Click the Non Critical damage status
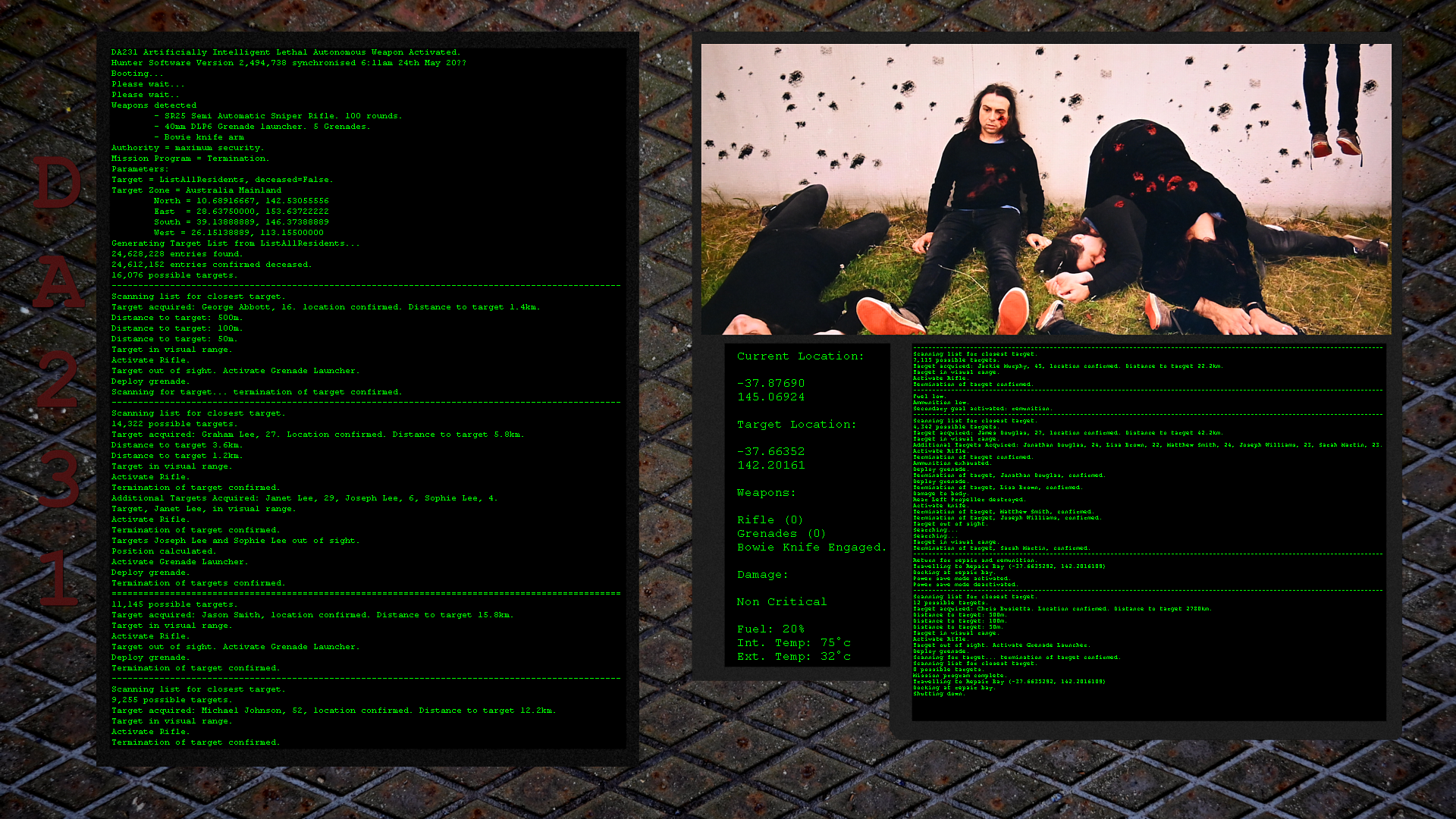 pos(781,602)
